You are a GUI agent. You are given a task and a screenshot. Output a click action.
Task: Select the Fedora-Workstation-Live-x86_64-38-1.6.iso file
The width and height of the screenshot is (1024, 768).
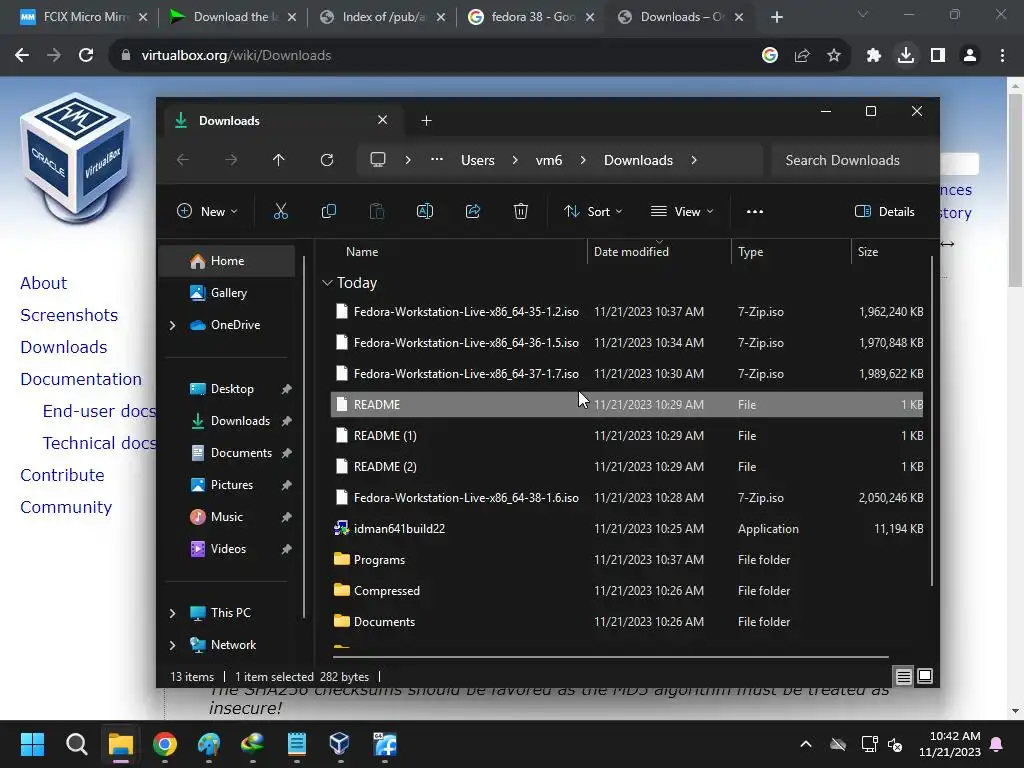[627, 498]
